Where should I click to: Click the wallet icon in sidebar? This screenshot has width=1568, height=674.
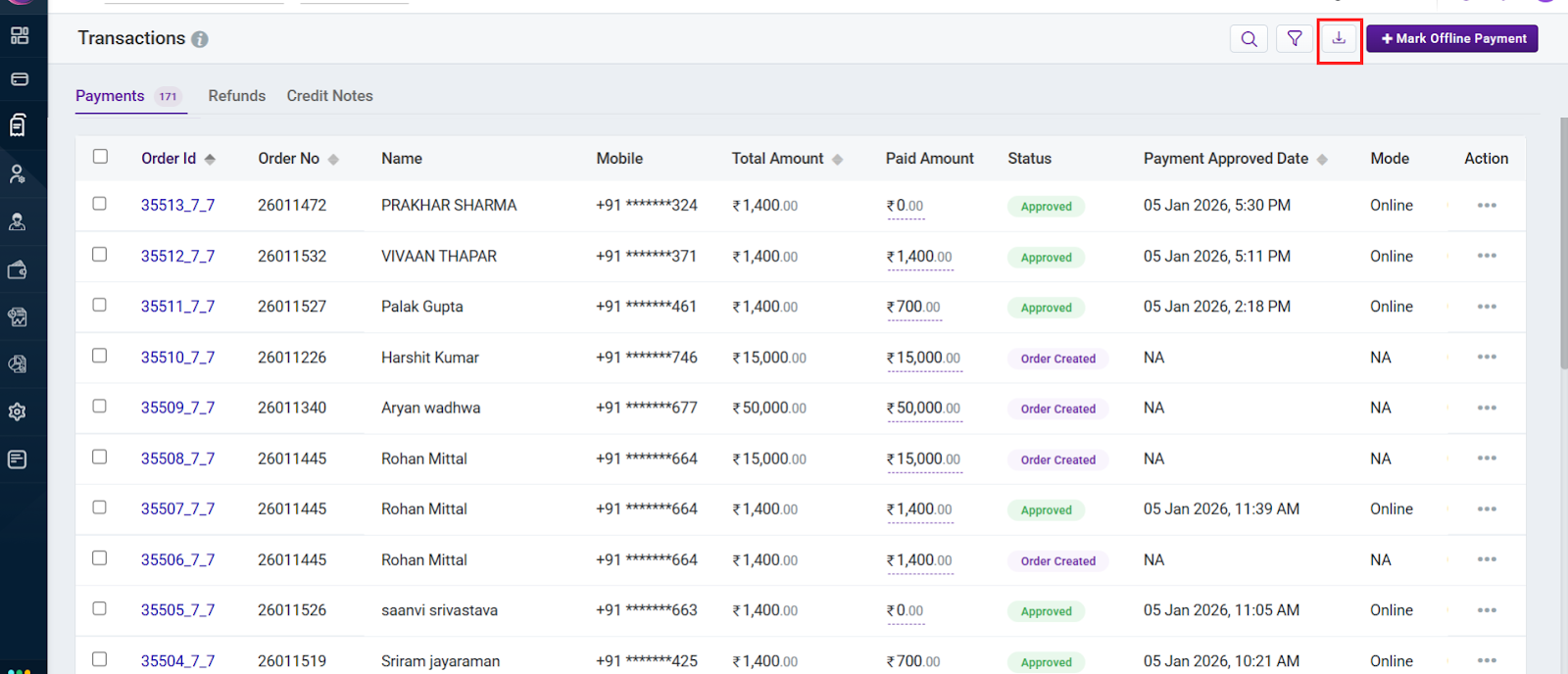(x=18, y=270)
